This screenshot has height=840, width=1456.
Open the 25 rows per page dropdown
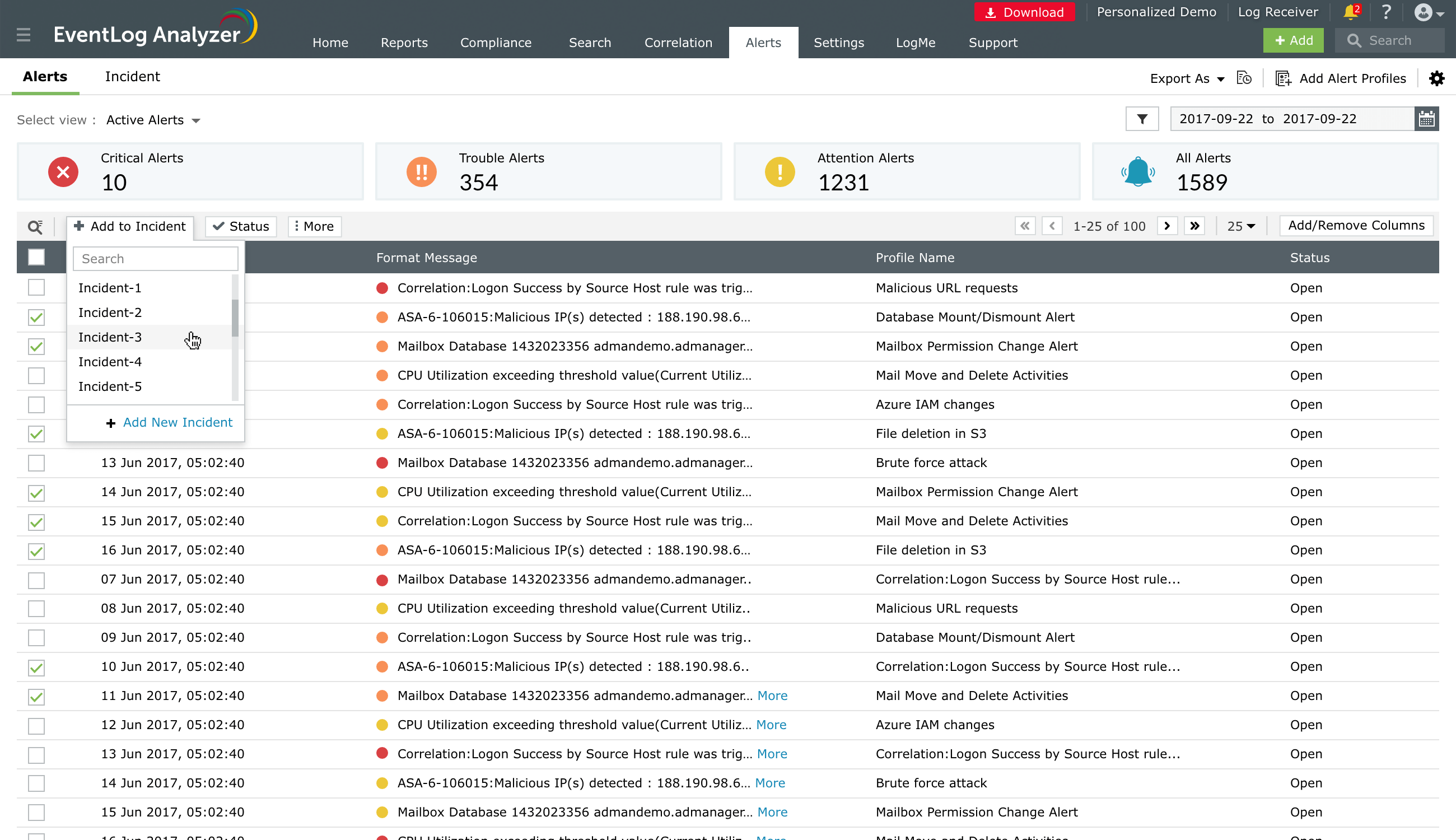(1240, 226)
